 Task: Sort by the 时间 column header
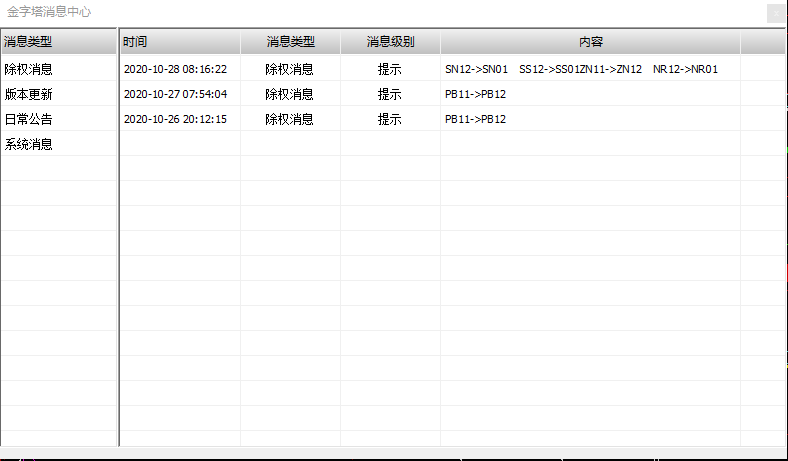[180, 42]
